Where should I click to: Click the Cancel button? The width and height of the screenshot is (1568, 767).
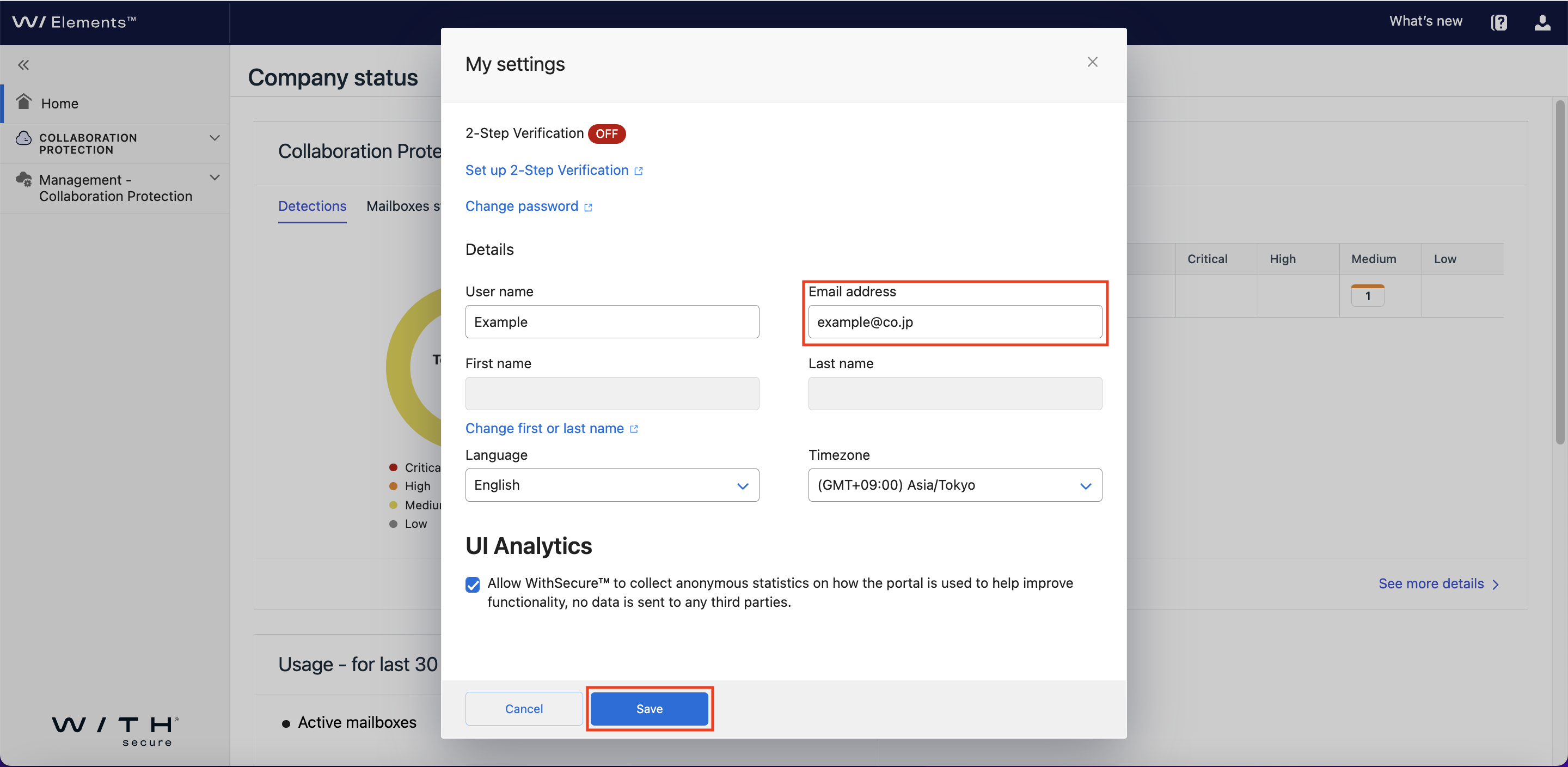tap(523, 709)
